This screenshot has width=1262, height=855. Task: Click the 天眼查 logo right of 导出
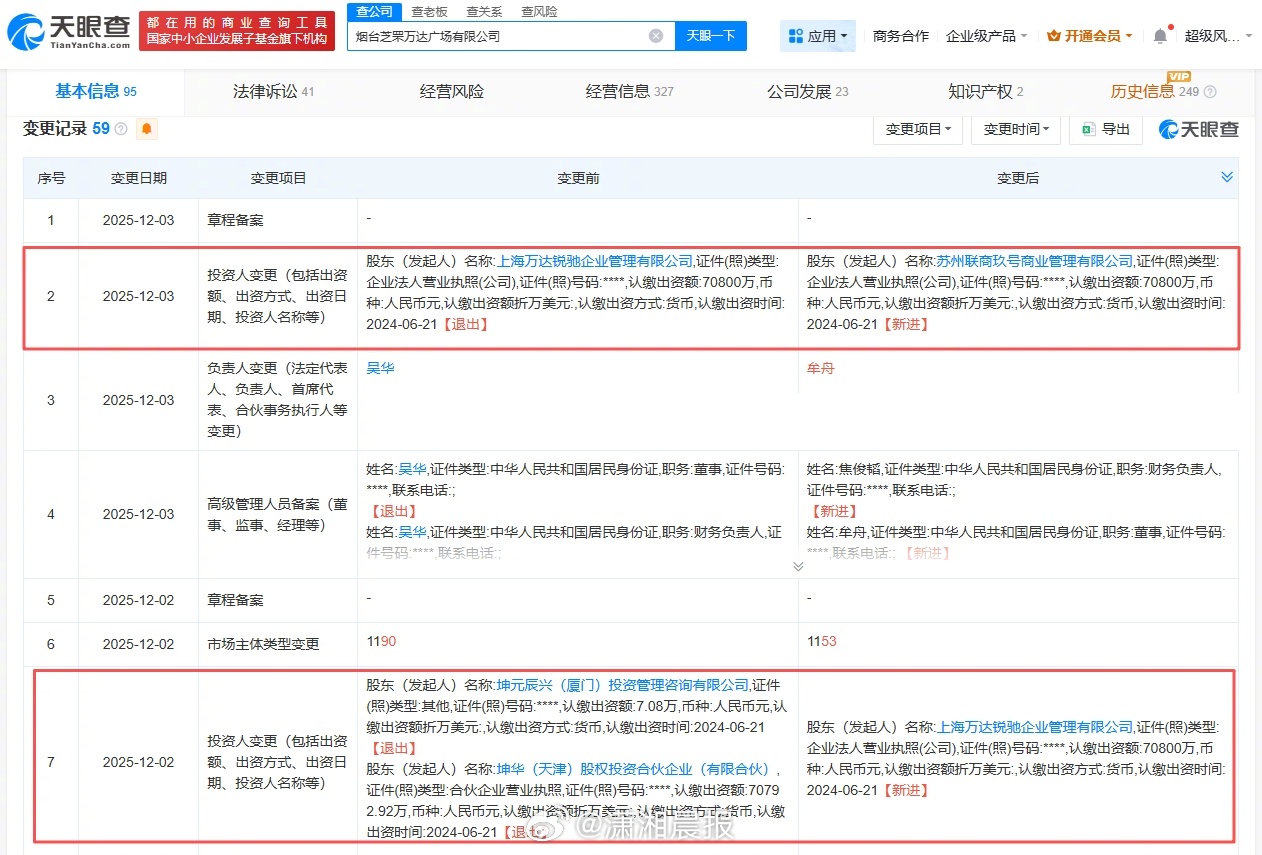coord(1198,129)
